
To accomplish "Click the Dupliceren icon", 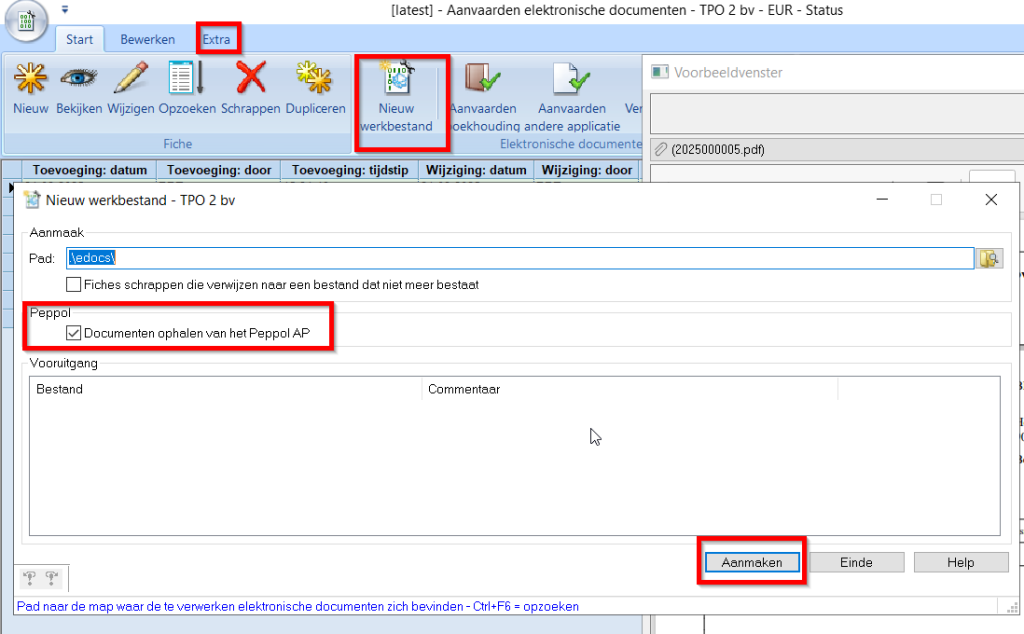I will coord(315,80).
